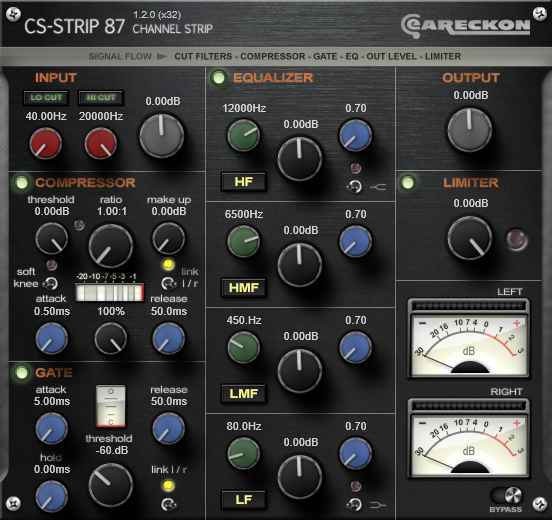Toggle the gate link l/r yellow LED
552x520 pixels.
[168, 485]
